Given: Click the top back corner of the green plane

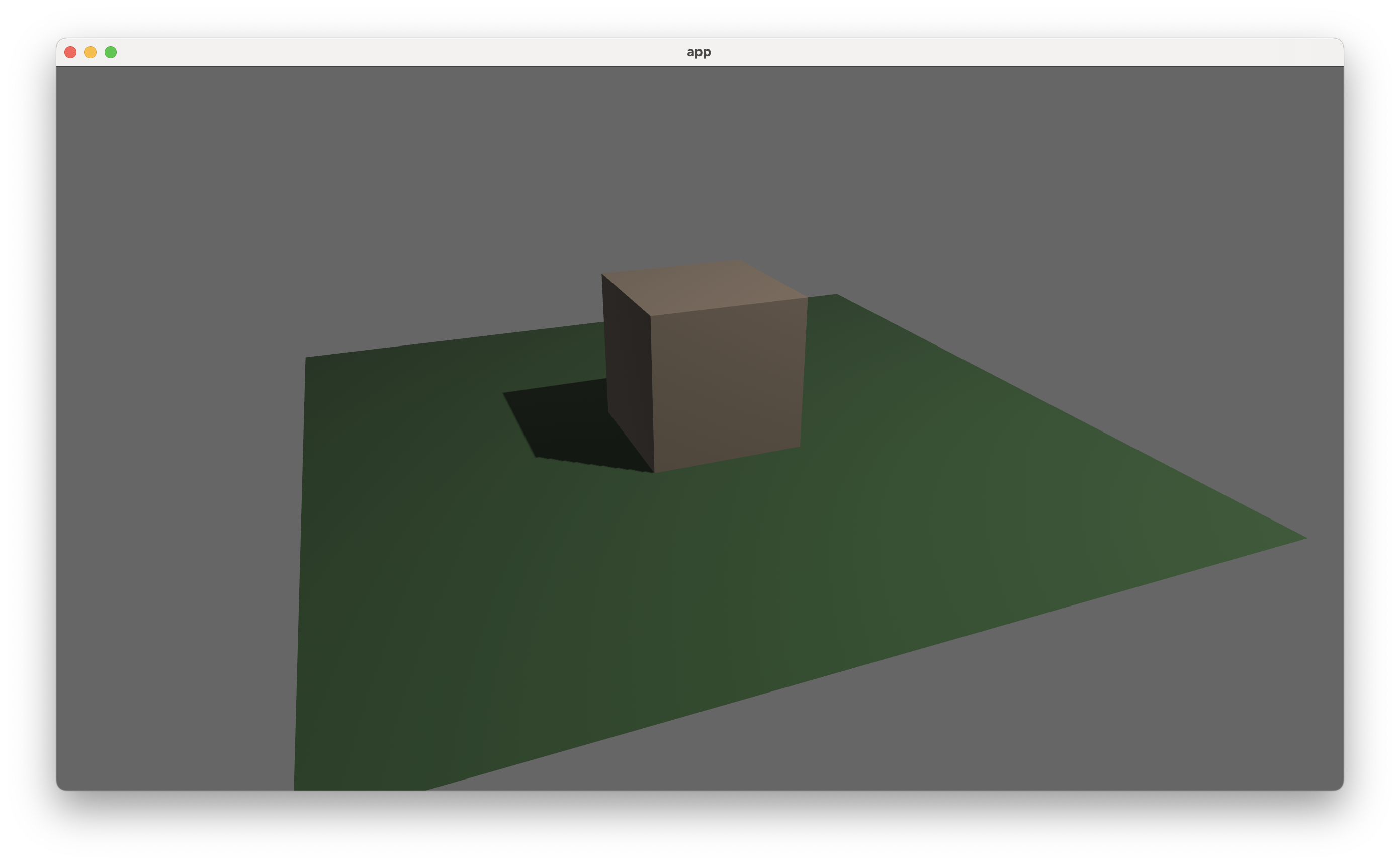Looking at the screenshot, I should (836, 295).
